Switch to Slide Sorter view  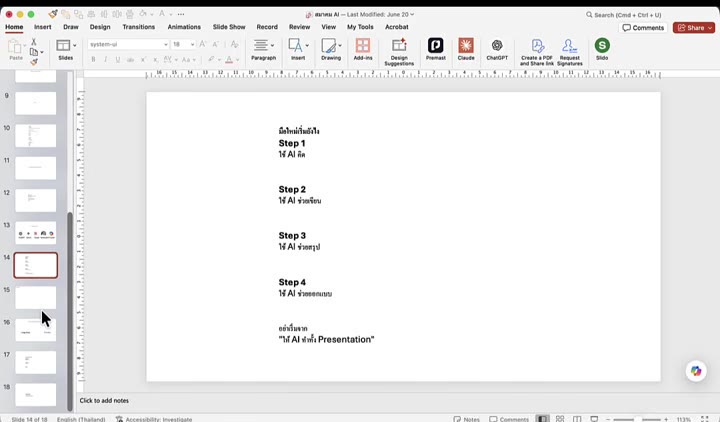coord(560,419)
